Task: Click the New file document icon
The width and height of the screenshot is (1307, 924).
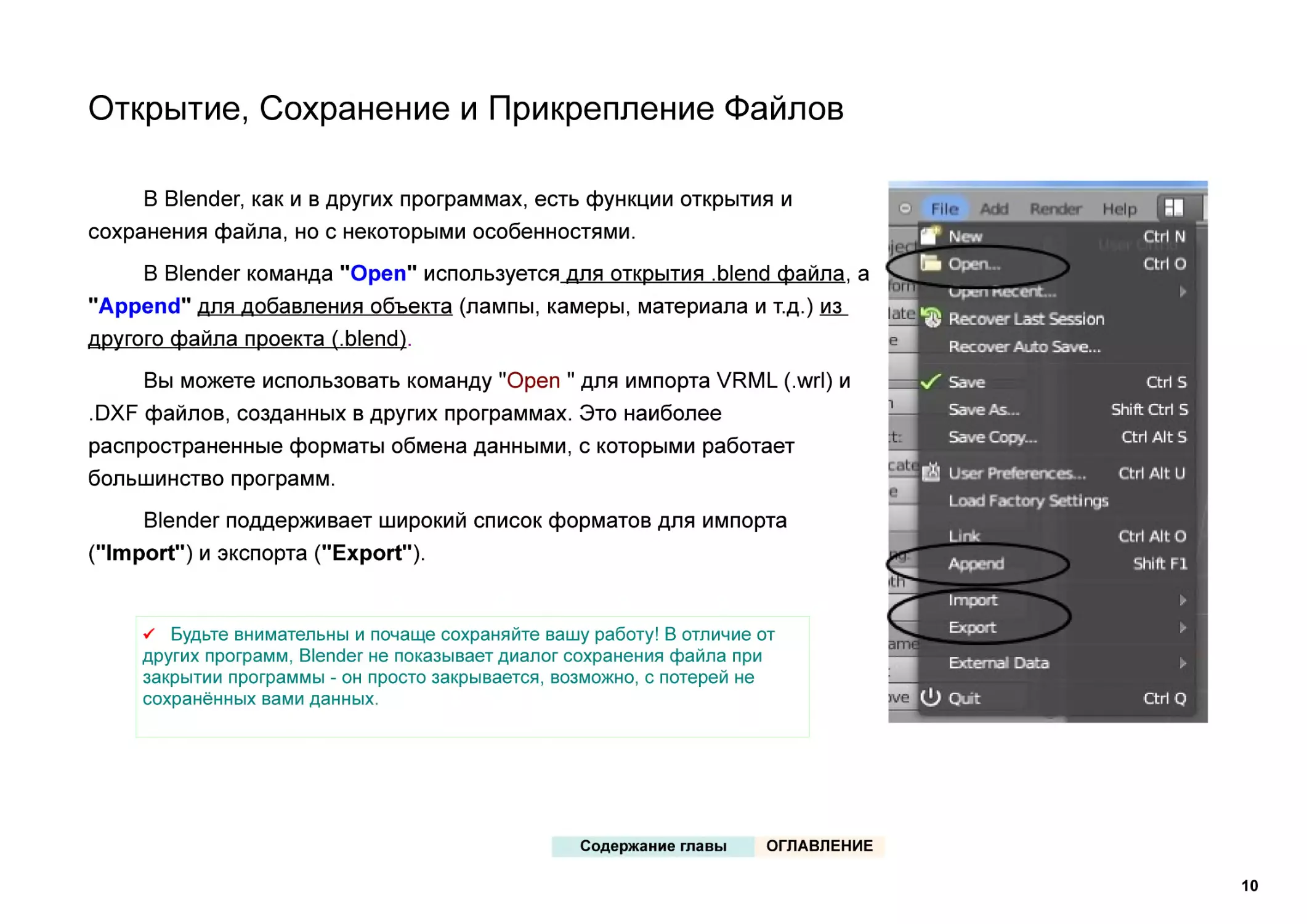Action: pyautogui.click(x=931, y=236)
